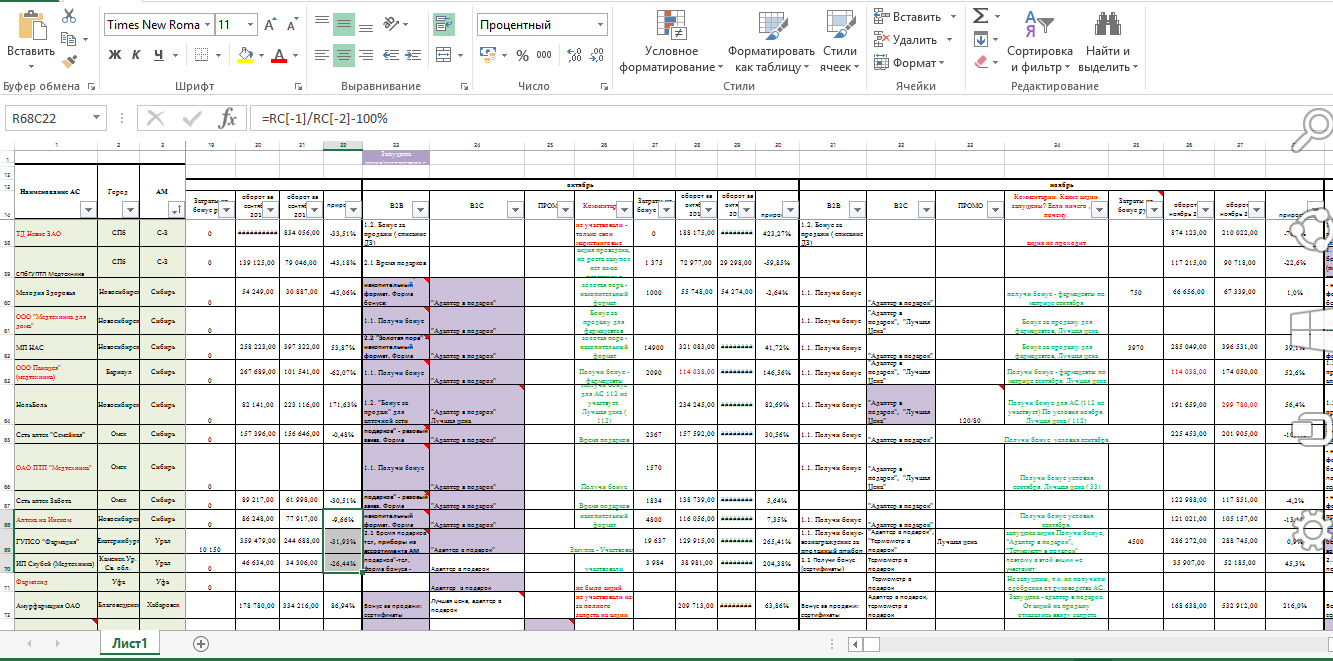Viewport: 1333px width, 661px height.
Task: Click the formula bar confirm checkmark icon
Action: [x=192, y=118]
